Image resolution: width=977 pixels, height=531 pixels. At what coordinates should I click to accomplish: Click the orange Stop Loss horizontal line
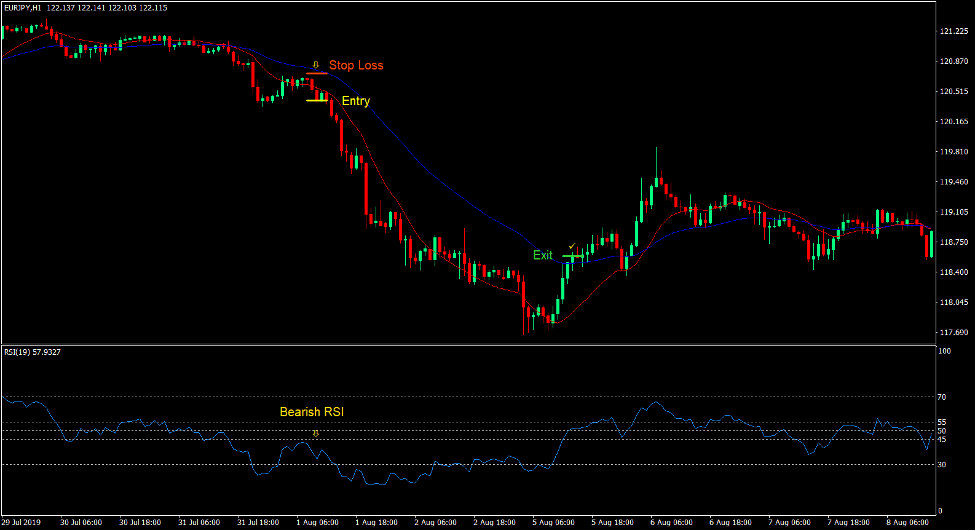[x=317, y=74]
